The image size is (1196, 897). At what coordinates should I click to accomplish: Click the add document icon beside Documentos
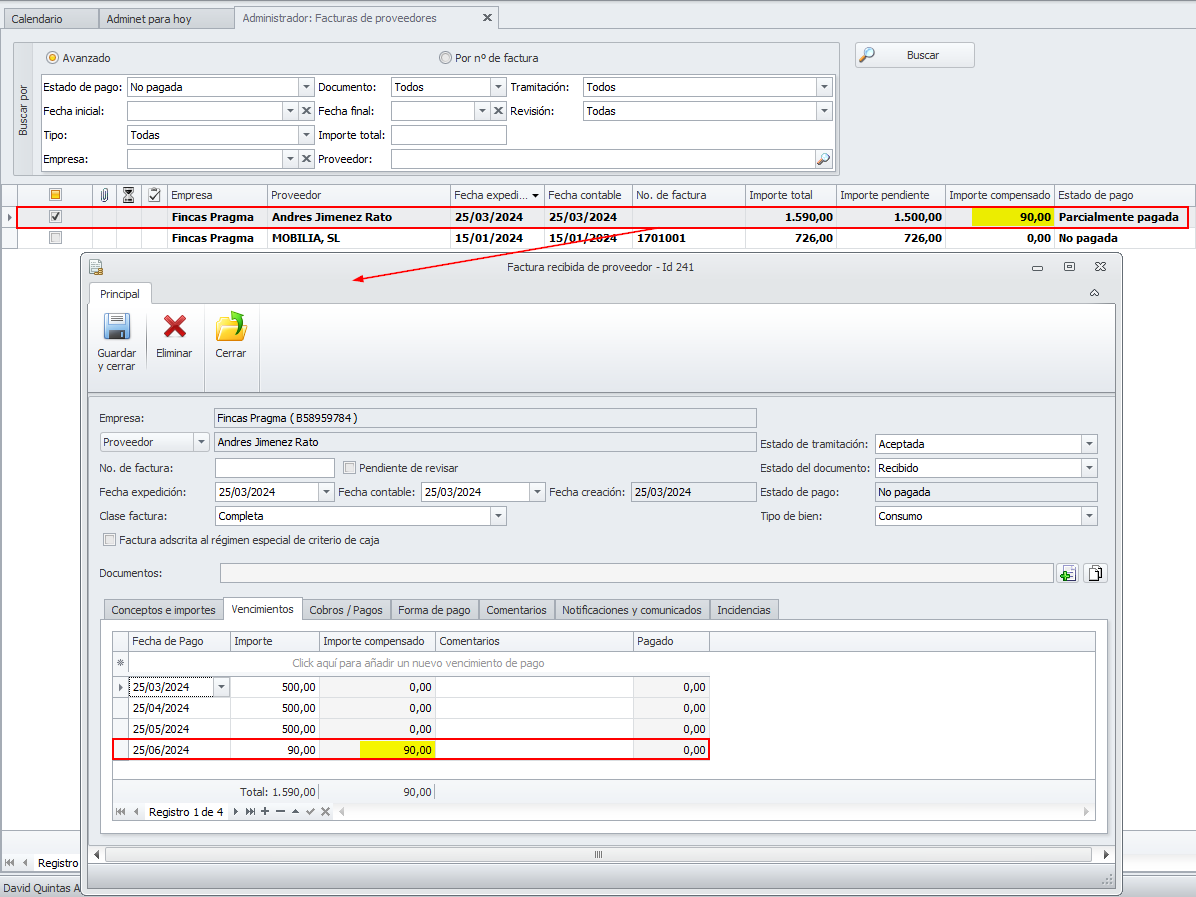[x=1068, y=573]
